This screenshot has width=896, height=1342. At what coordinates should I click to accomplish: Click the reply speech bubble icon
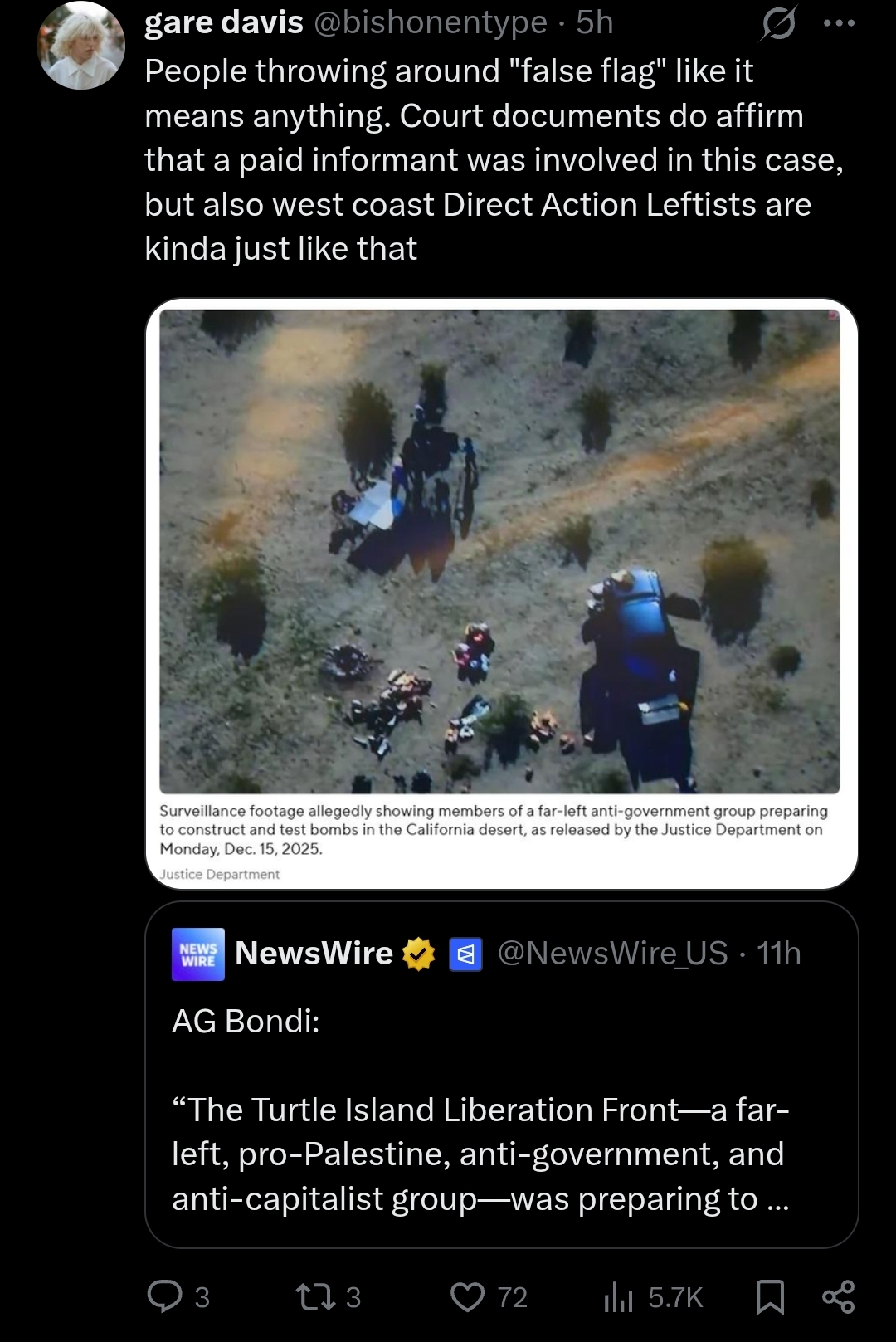[164, 1296]
